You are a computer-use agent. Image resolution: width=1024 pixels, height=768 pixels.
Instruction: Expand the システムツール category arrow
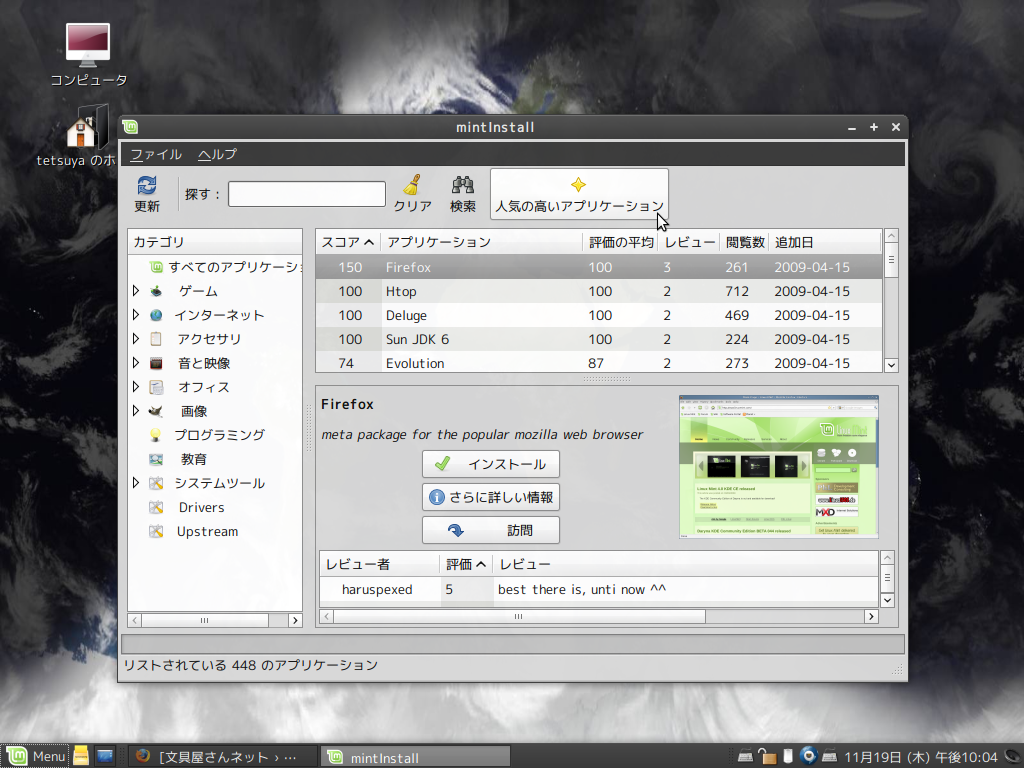(x=136, y=483)
